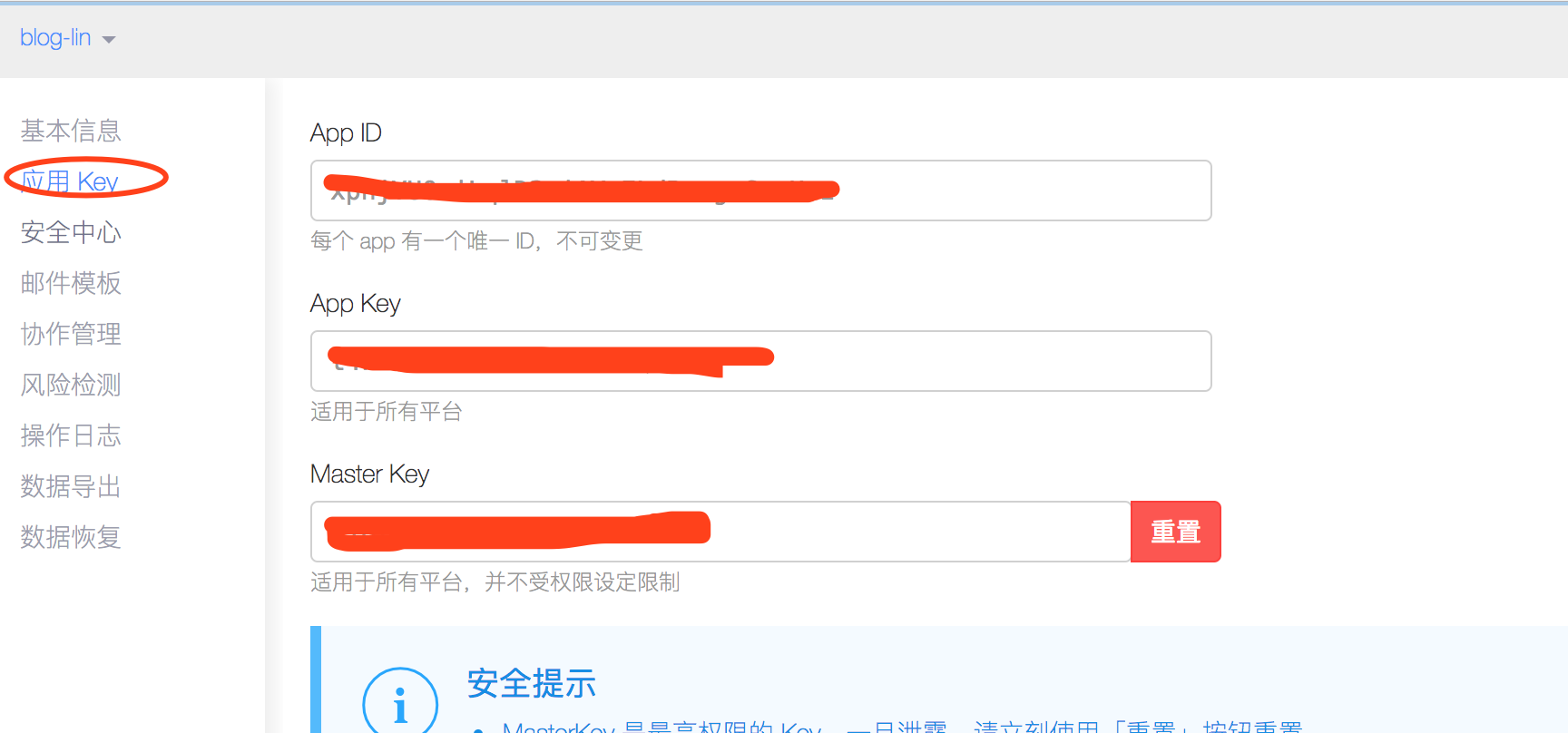The image size is (1568, 733).
Task: Select 应用 Key in the sidebar
Action: pyautogui.click(x=71, y=181)
